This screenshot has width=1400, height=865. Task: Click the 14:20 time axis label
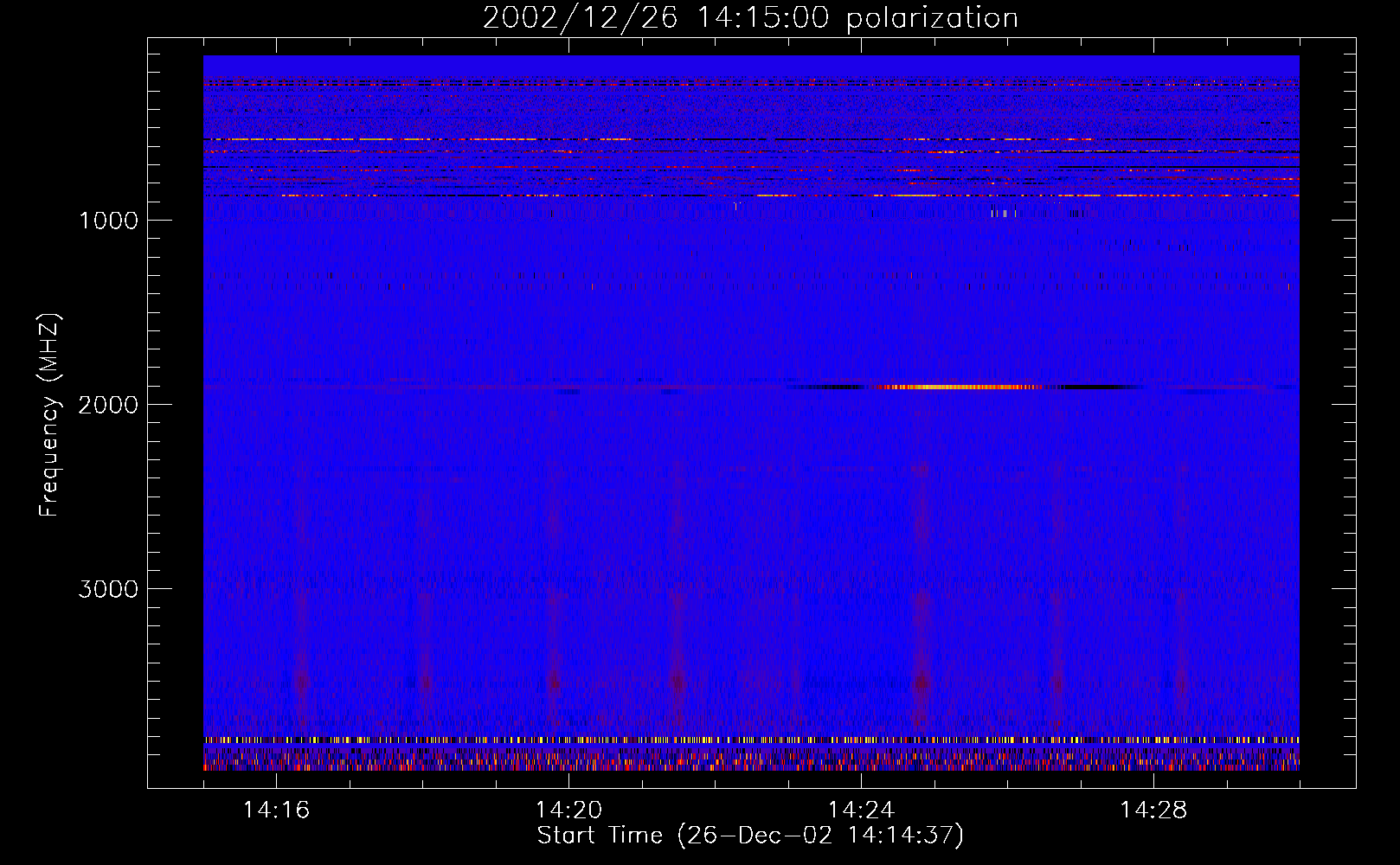click(569, 811)
